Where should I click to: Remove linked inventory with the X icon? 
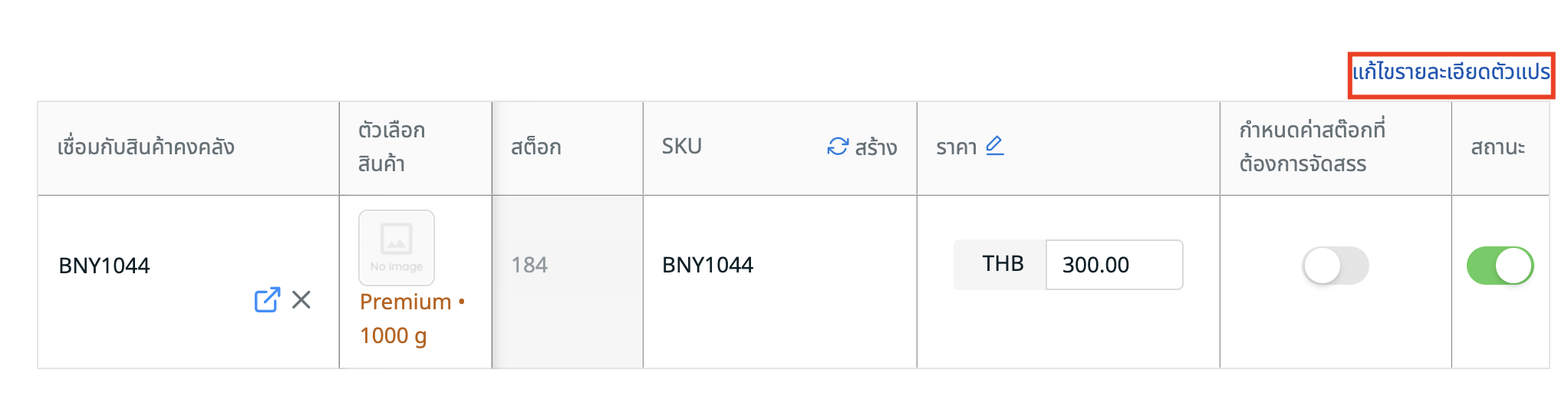point(301,299)
